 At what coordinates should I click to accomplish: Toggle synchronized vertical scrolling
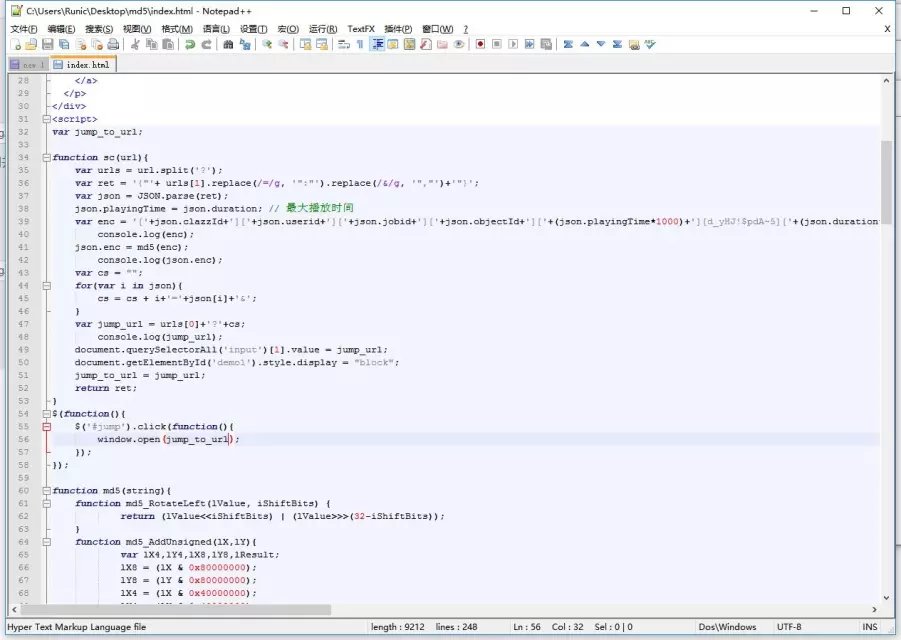(305, 44)
